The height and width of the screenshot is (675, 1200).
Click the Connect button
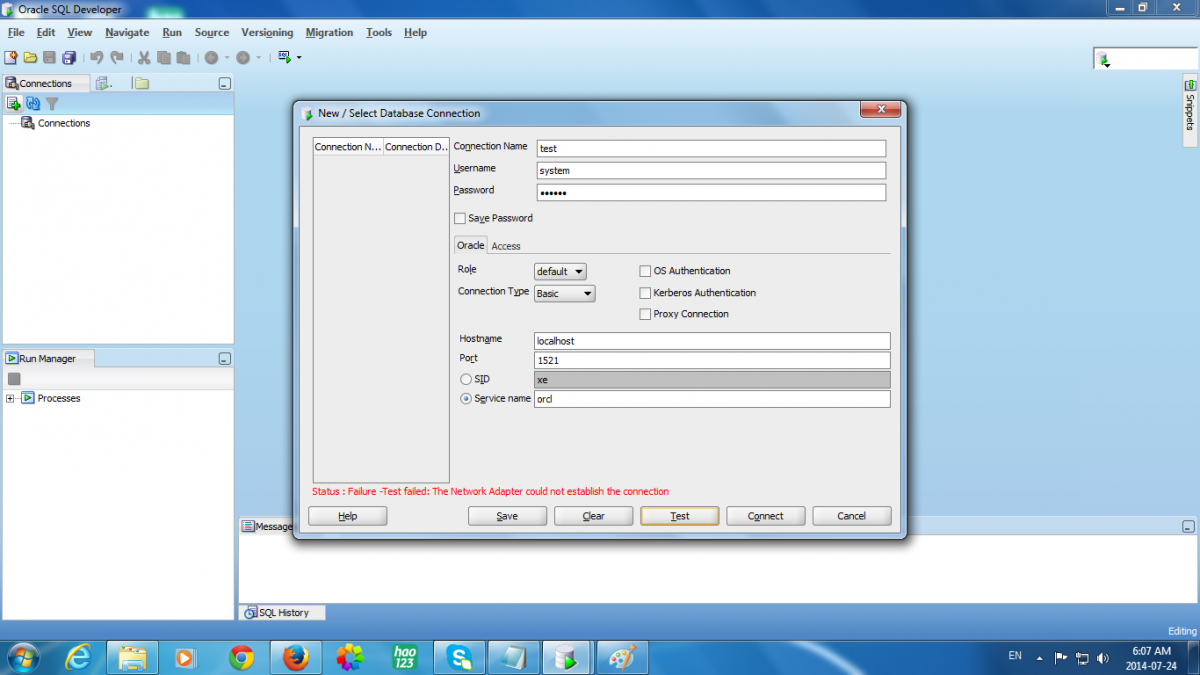point(765,516)
